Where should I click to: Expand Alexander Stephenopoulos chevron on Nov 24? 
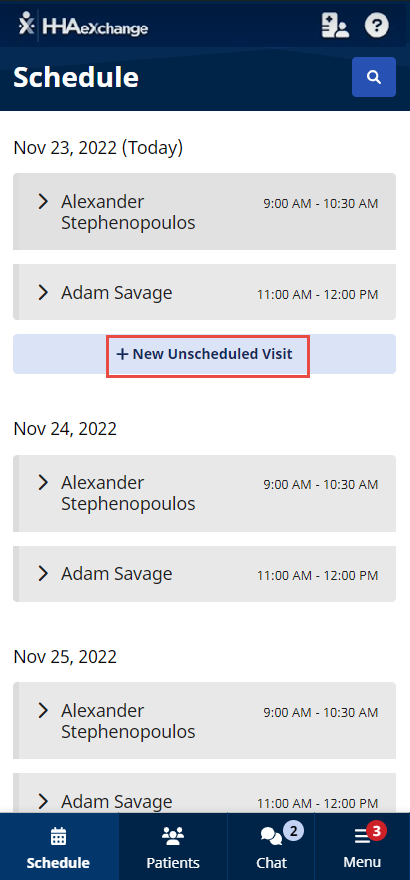(x=43, y=482)
